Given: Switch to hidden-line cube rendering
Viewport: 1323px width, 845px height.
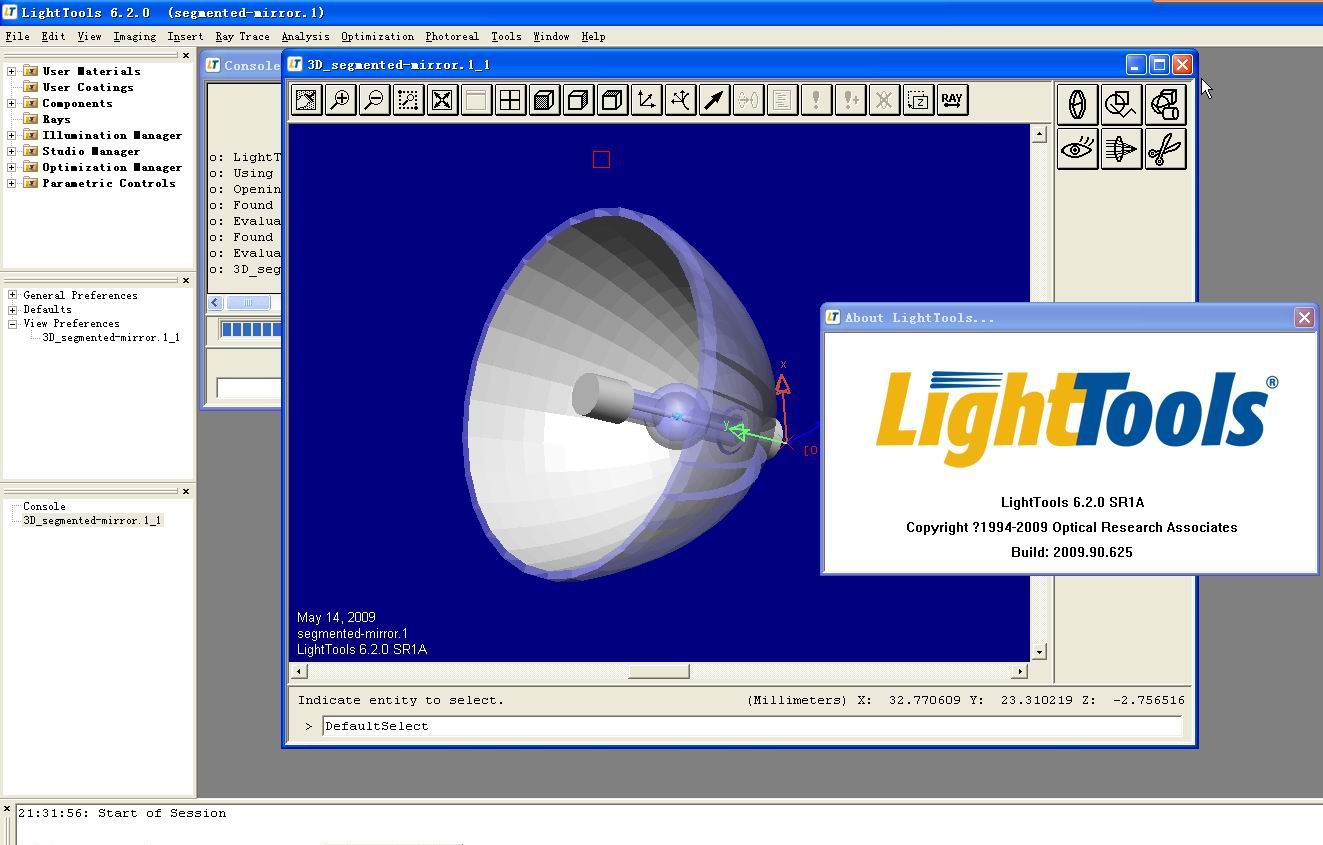Looking at the screenshot, I should pyautogui.click(x=579, y=100).
